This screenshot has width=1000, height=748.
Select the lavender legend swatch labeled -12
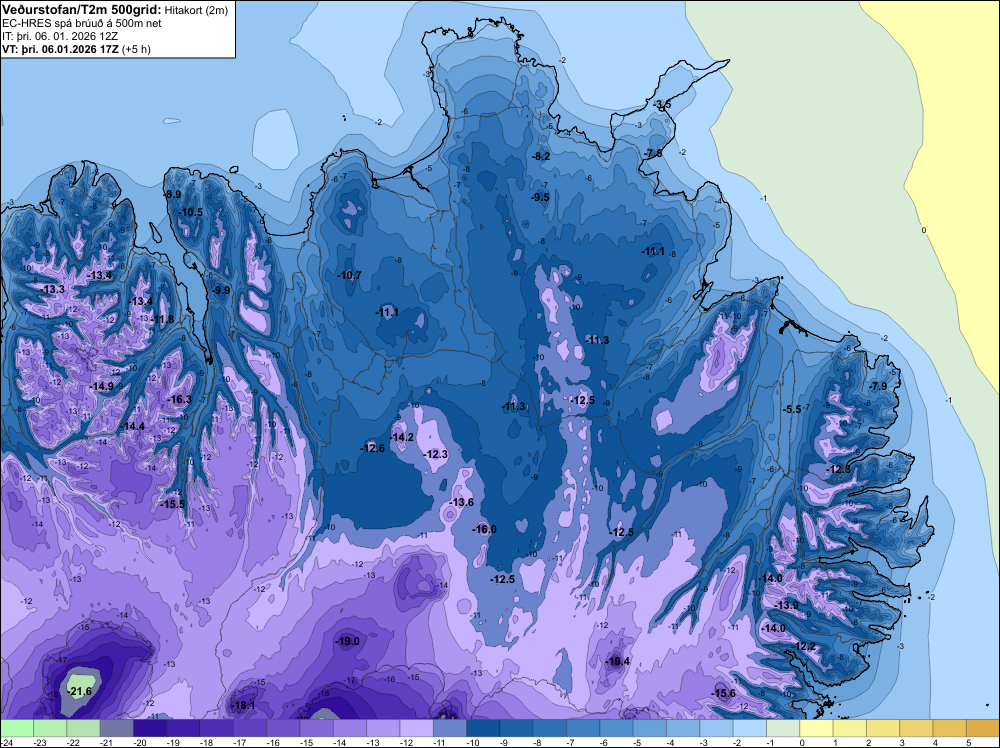416,728
